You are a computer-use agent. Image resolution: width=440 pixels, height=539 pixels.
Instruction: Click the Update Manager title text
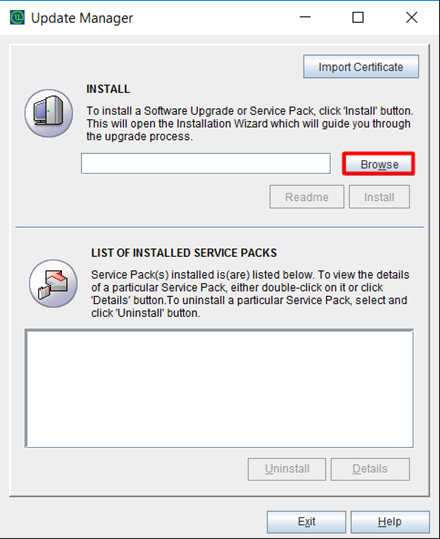pos(82,18)
